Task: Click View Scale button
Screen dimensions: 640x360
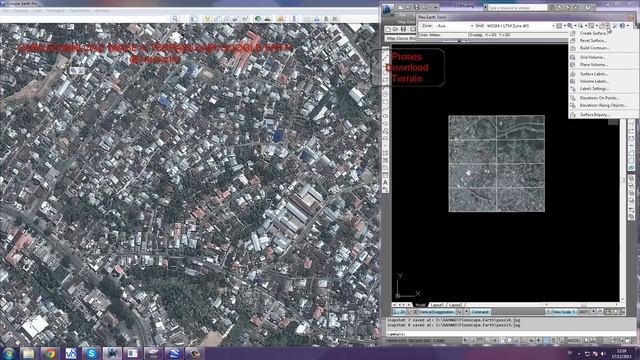Action: pyautogui.click(x=564, y=312)
